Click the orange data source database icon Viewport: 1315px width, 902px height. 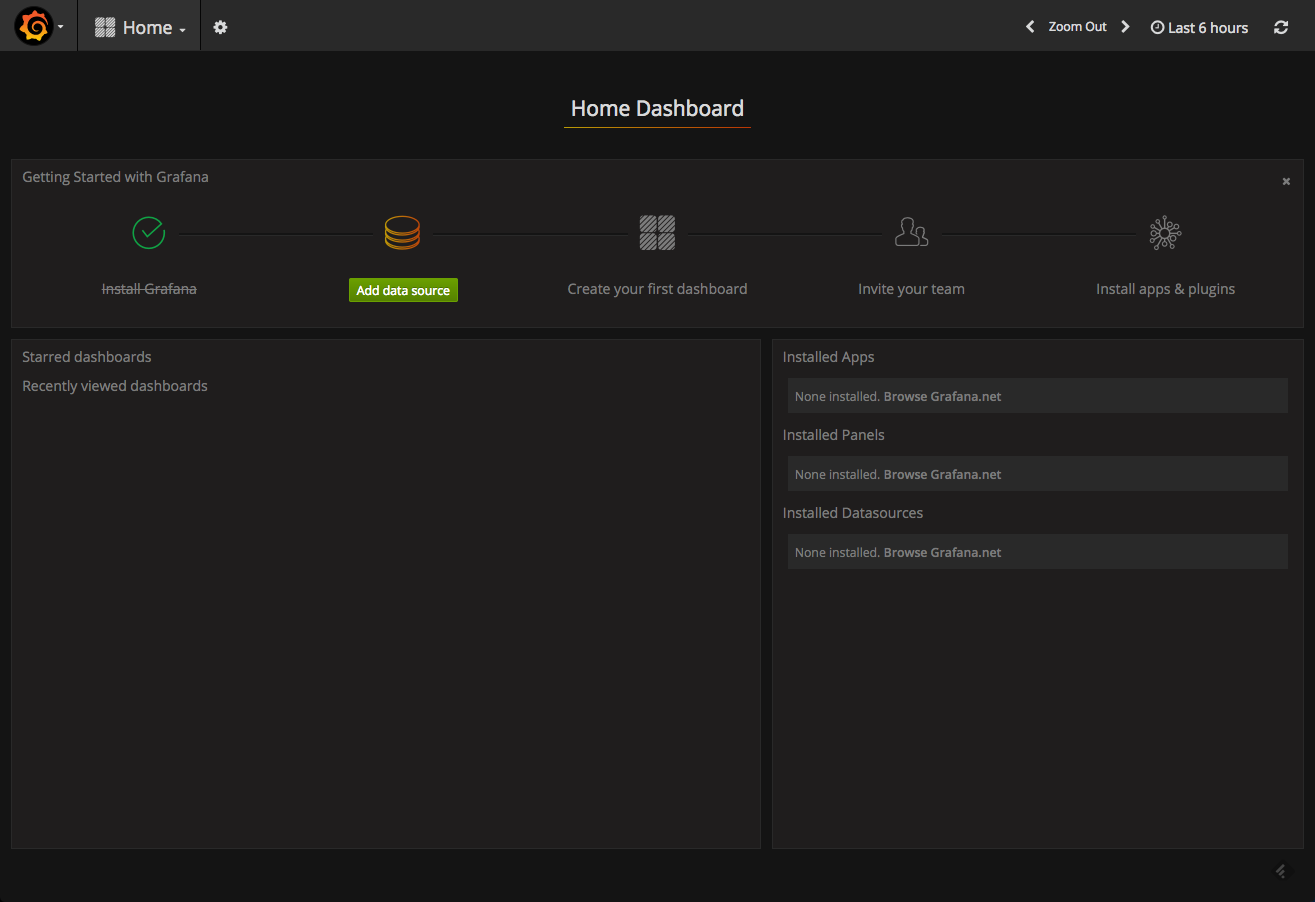click(x=402, y=233)
